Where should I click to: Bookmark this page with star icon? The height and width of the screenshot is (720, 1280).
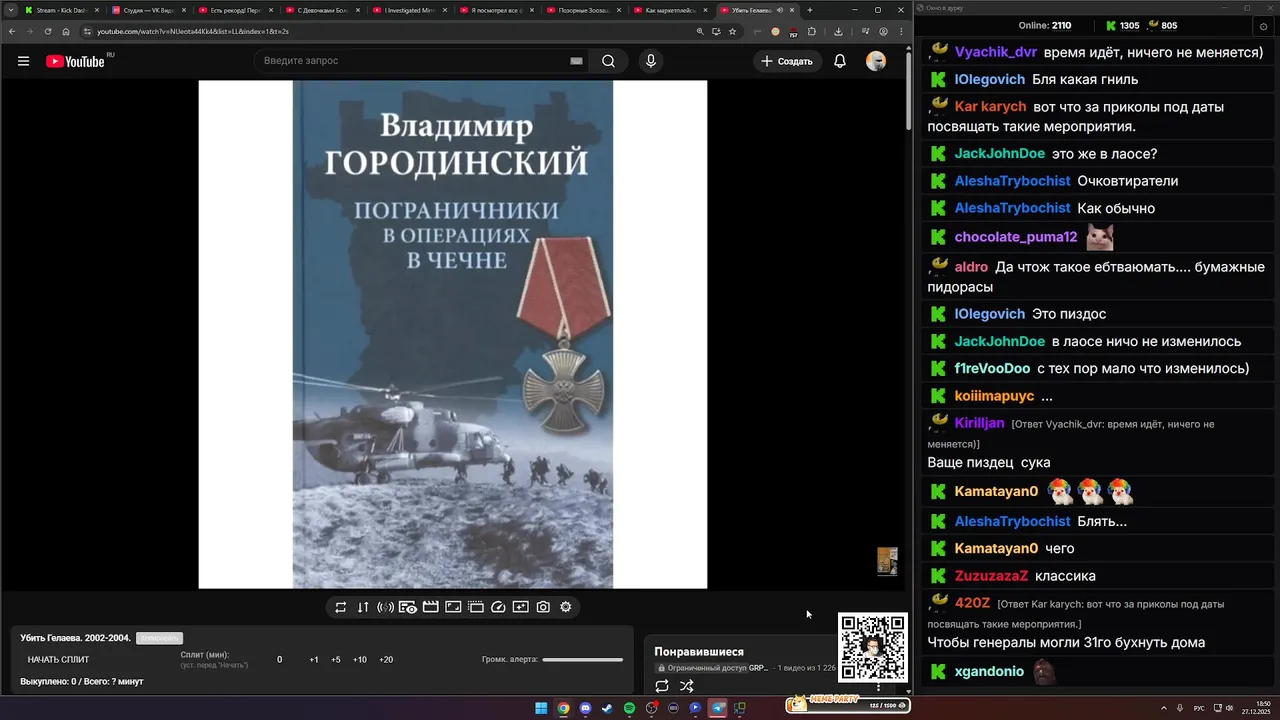click(733, 31)
